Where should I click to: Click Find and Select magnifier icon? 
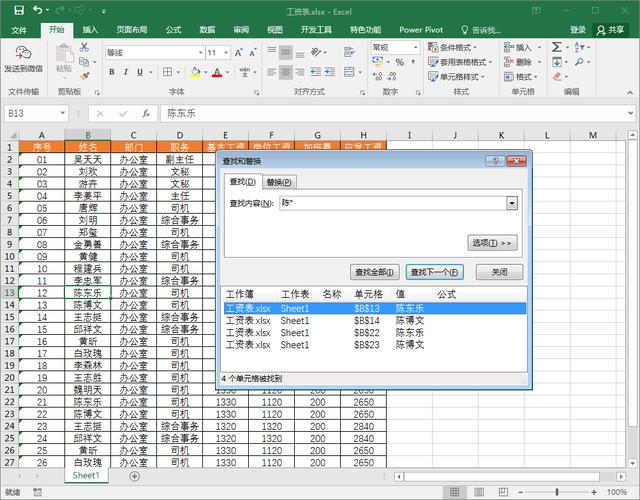[579, 62]
